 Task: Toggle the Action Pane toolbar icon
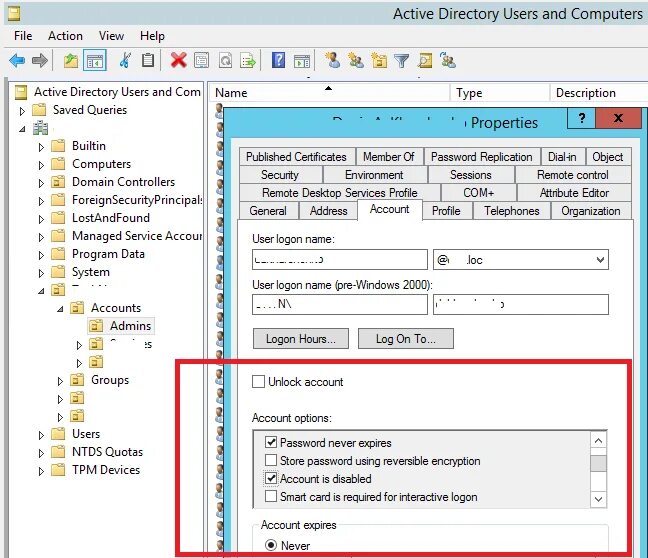[x=302, y=61]
